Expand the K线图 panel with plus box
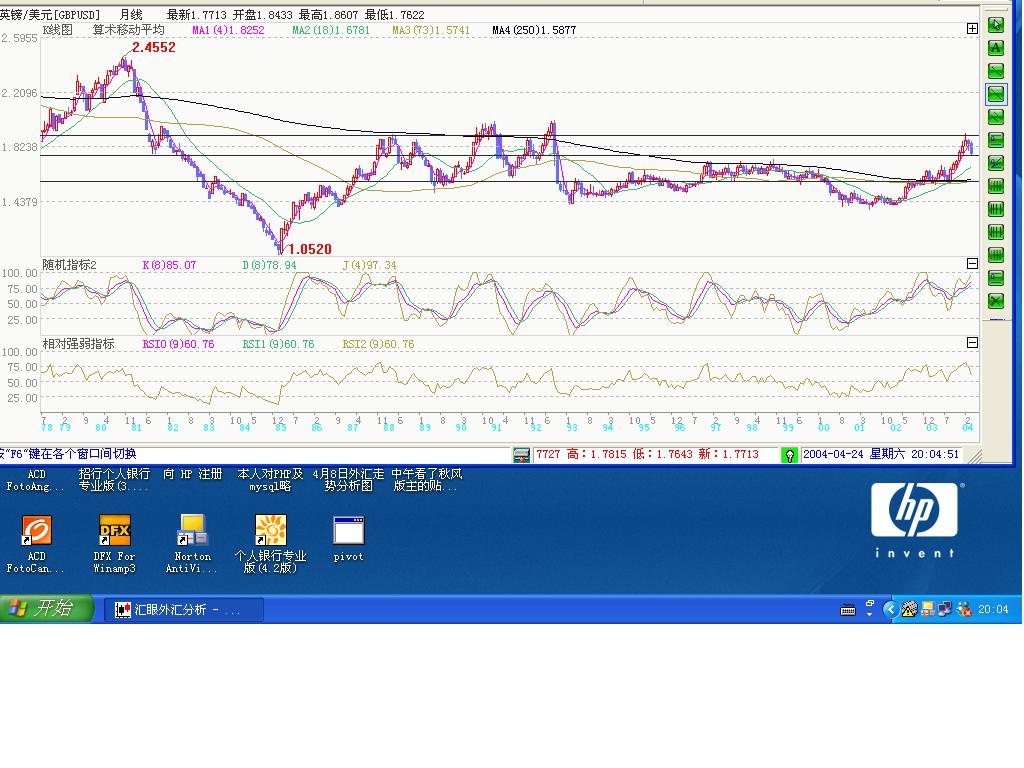This screenshot has width=1024, height=768. tap(972, 29)
